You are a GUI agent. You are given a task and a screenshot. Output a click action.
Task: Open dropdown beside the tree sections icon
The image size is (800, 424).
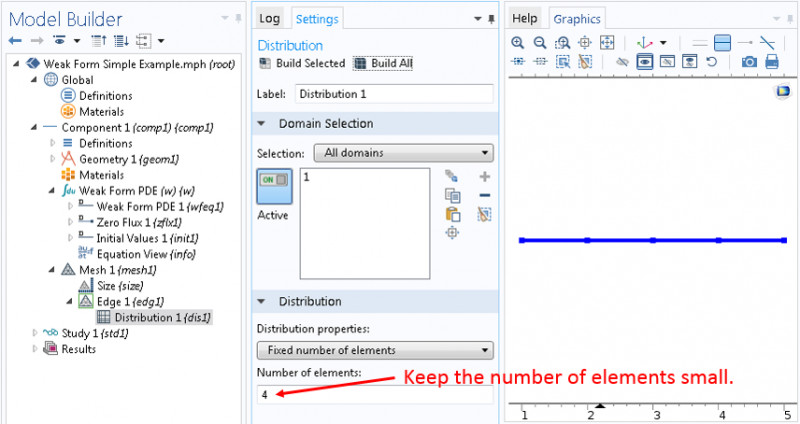coord(161,41)
